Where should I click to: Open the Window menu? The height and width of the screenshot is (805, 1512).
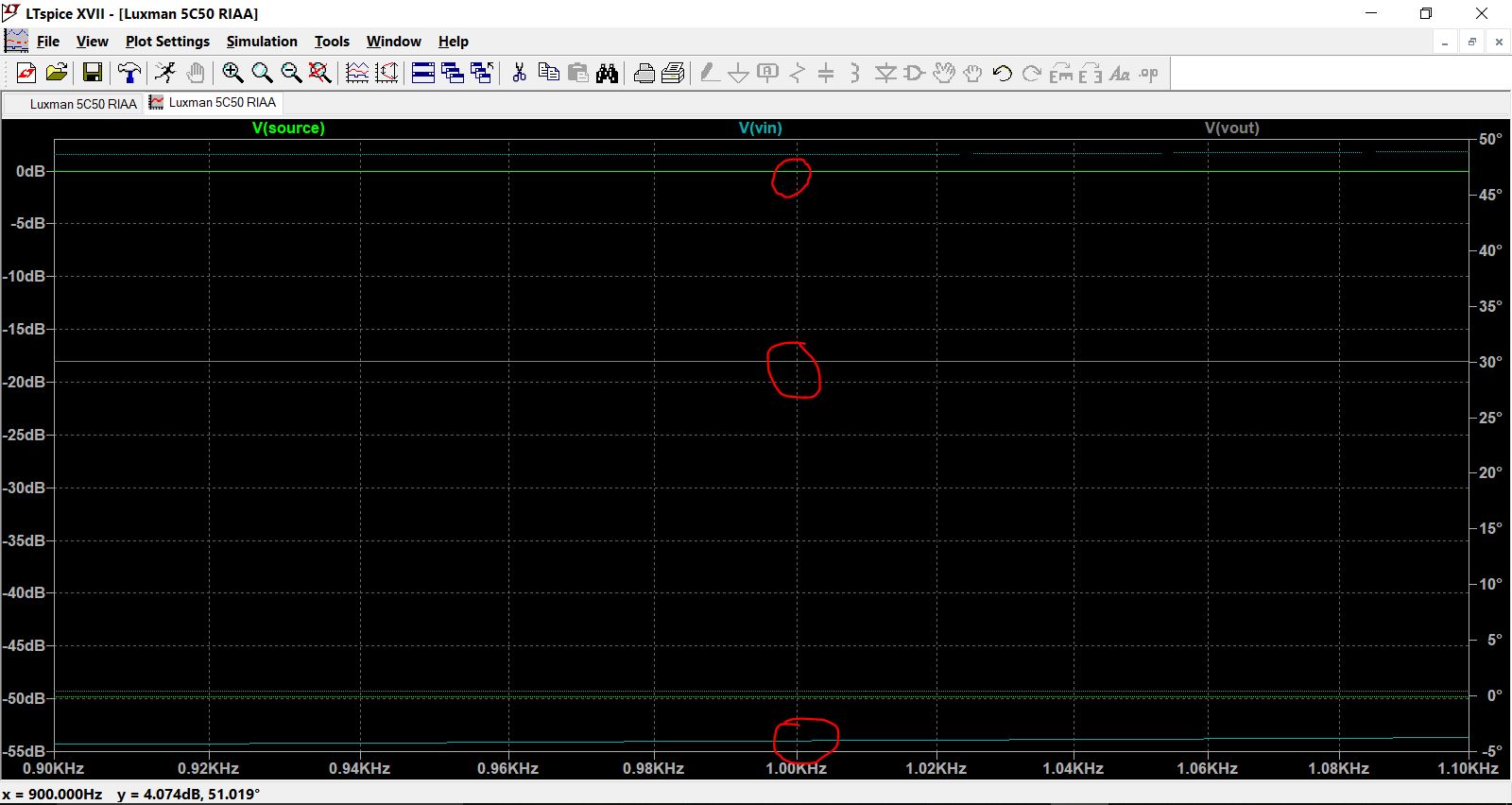point(393,42)
